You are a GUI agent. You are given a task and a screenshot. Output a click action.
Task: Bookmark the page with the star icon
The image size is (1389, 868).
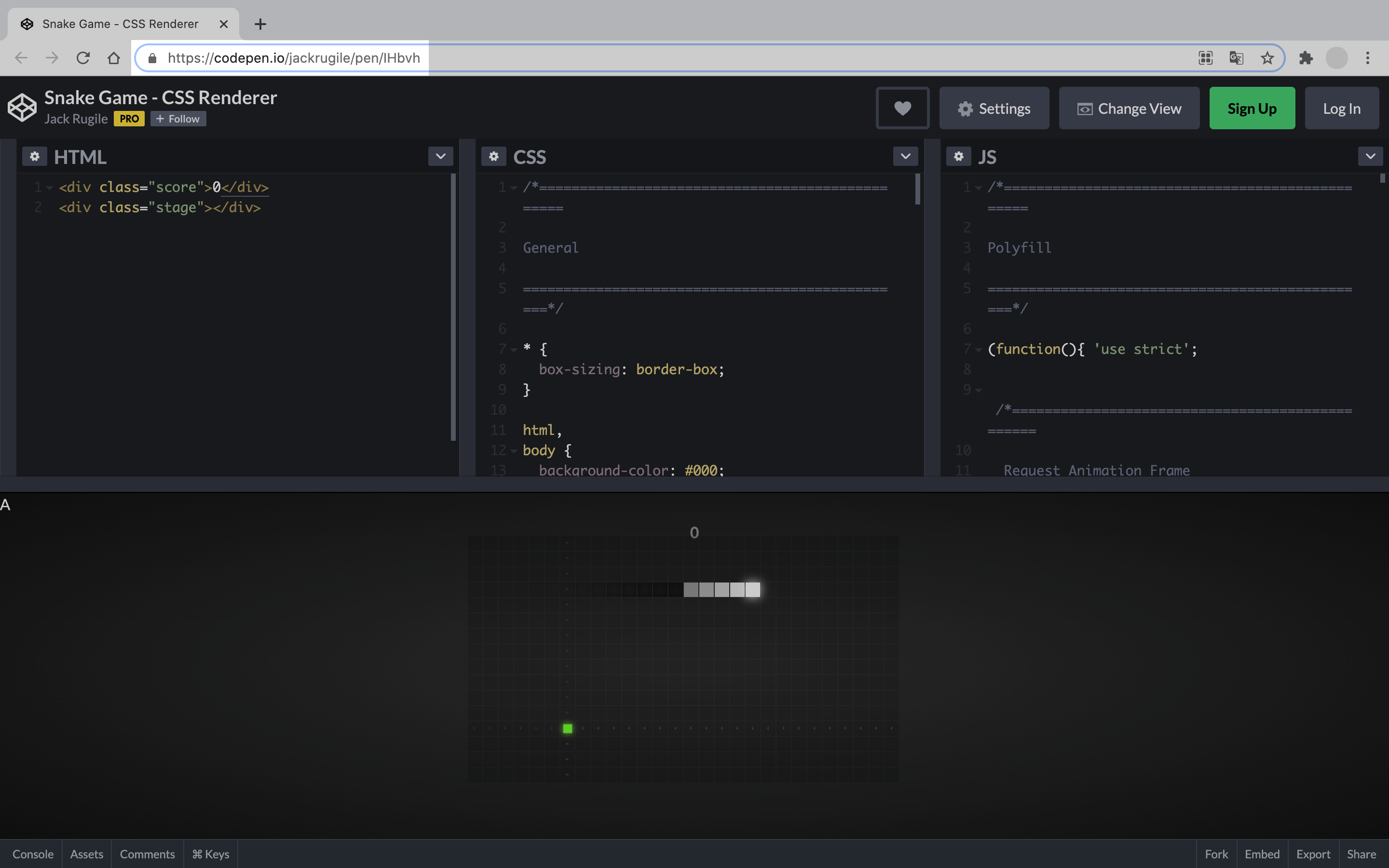(x=1267, y=57)
